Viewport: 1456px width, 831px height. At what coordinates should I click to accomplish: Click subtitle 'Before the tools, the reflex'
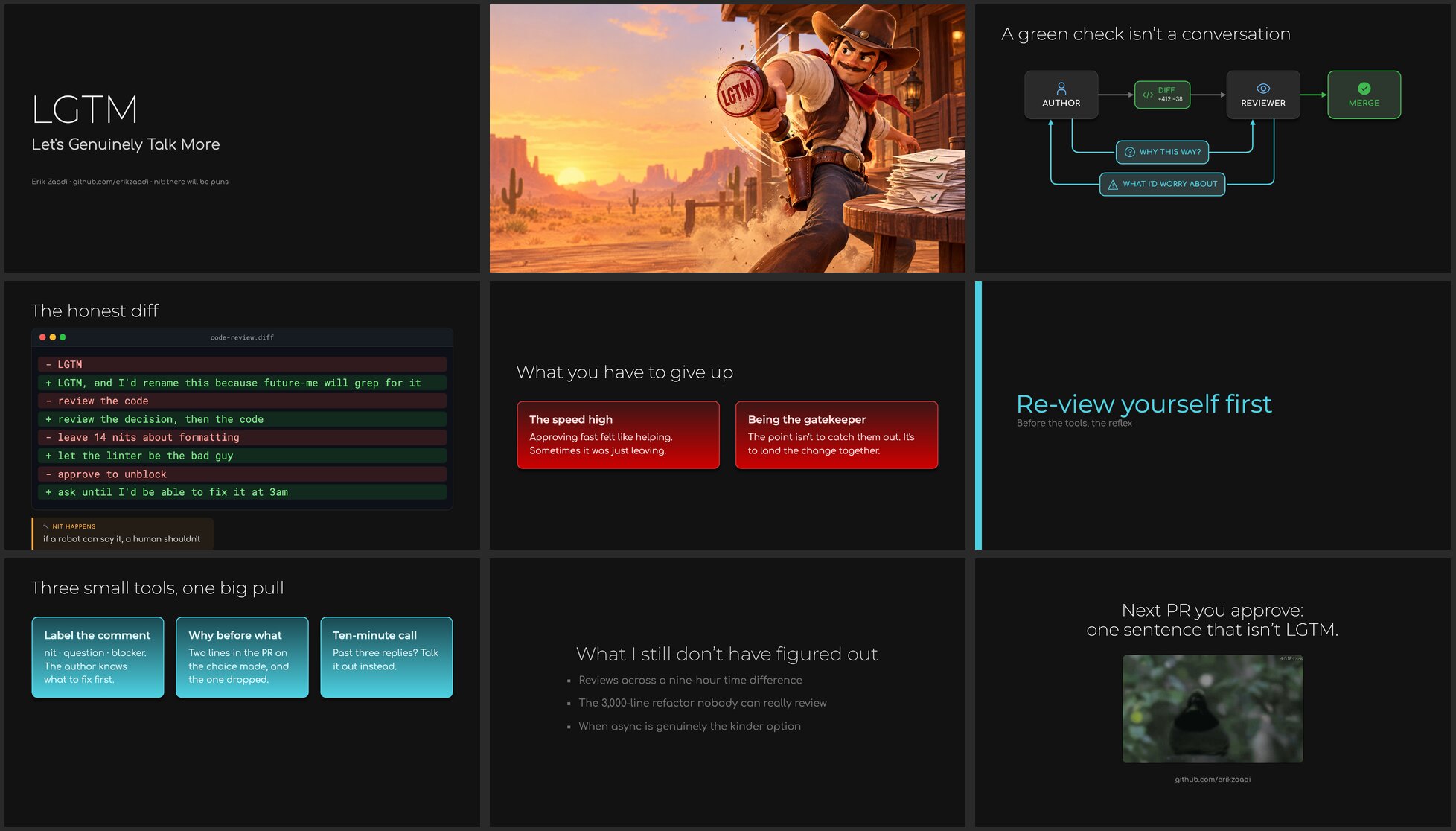tap(1074, 424)
